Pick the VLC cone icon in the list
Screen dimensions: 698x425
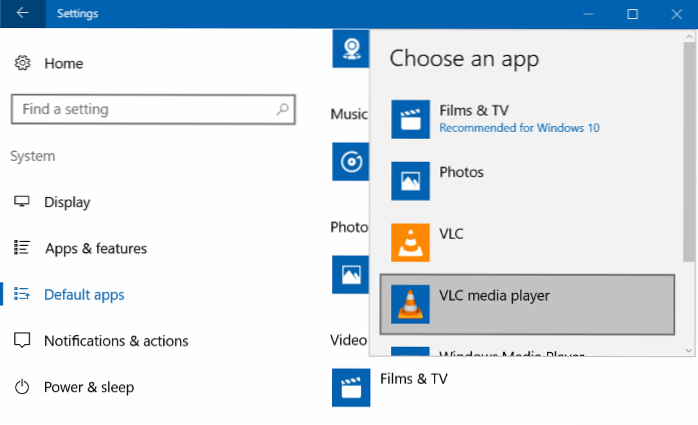pos(410,243)
